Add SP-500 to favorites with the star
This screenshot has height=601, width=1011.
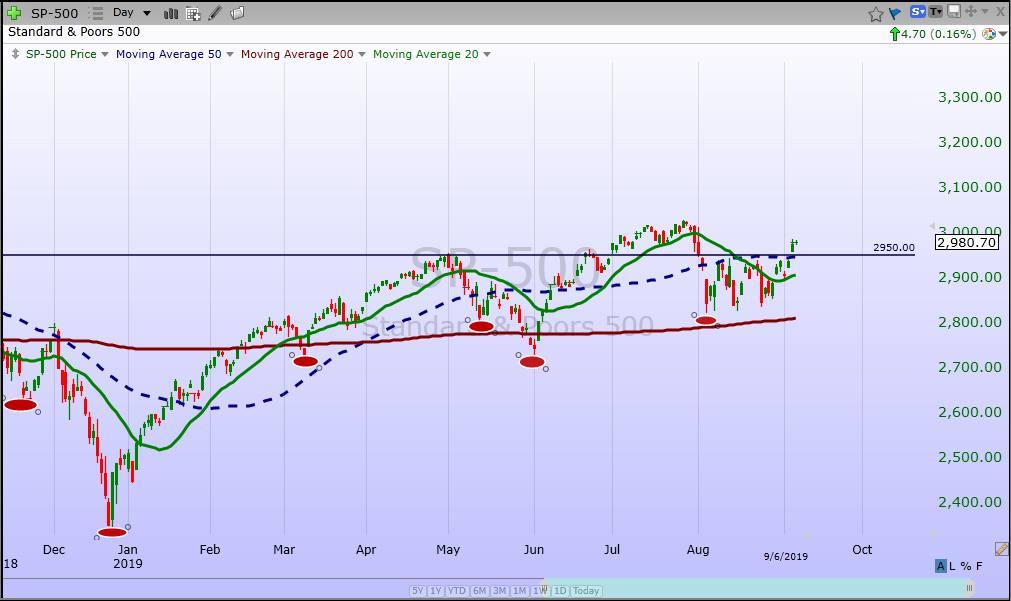pos(875,13)
